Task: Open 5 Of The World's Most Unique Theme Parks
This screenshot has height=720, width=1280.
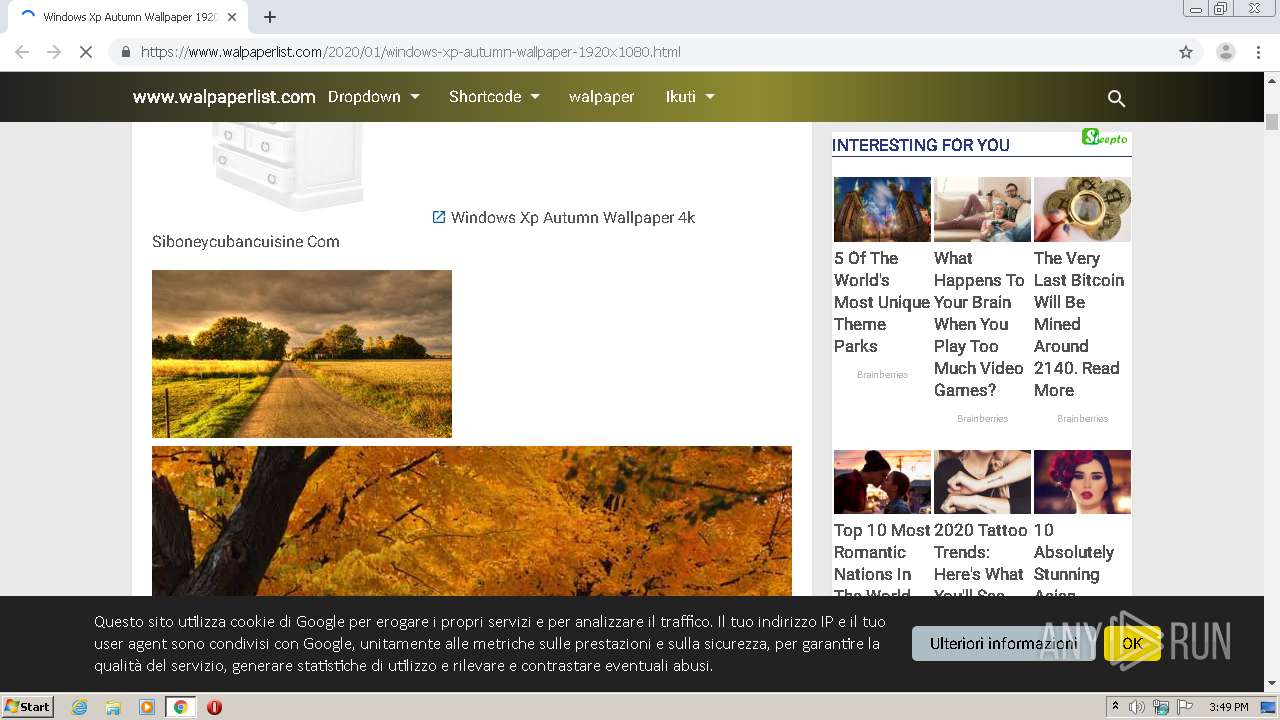Action: tap(881, 302)
